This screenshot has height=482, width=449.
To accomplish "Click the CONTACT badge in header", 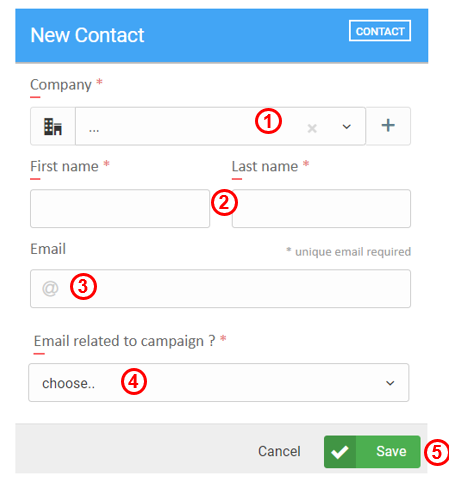I will point(380,31).
